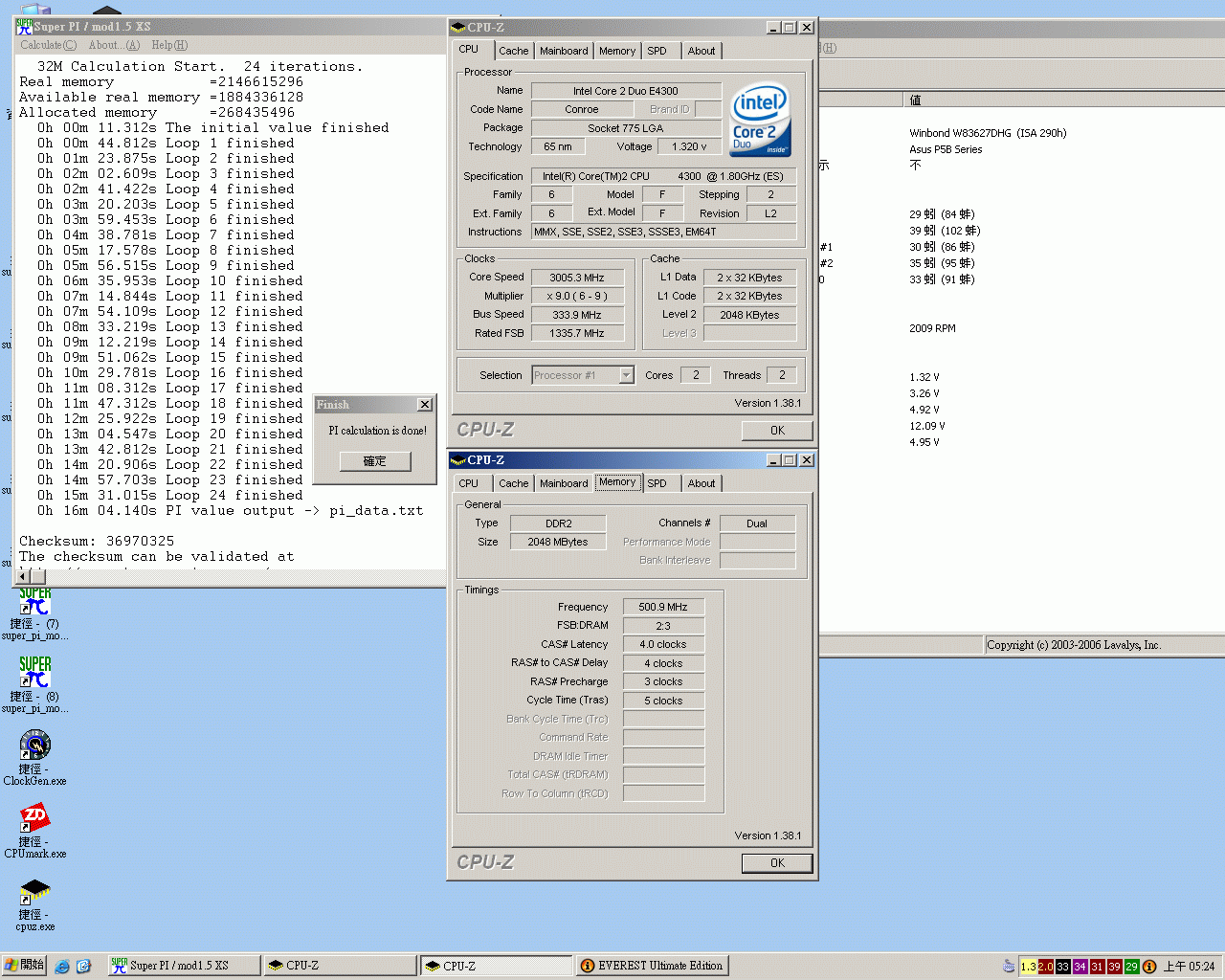Click Asus P5B Series text in EVEREST

tap(946, 149)
